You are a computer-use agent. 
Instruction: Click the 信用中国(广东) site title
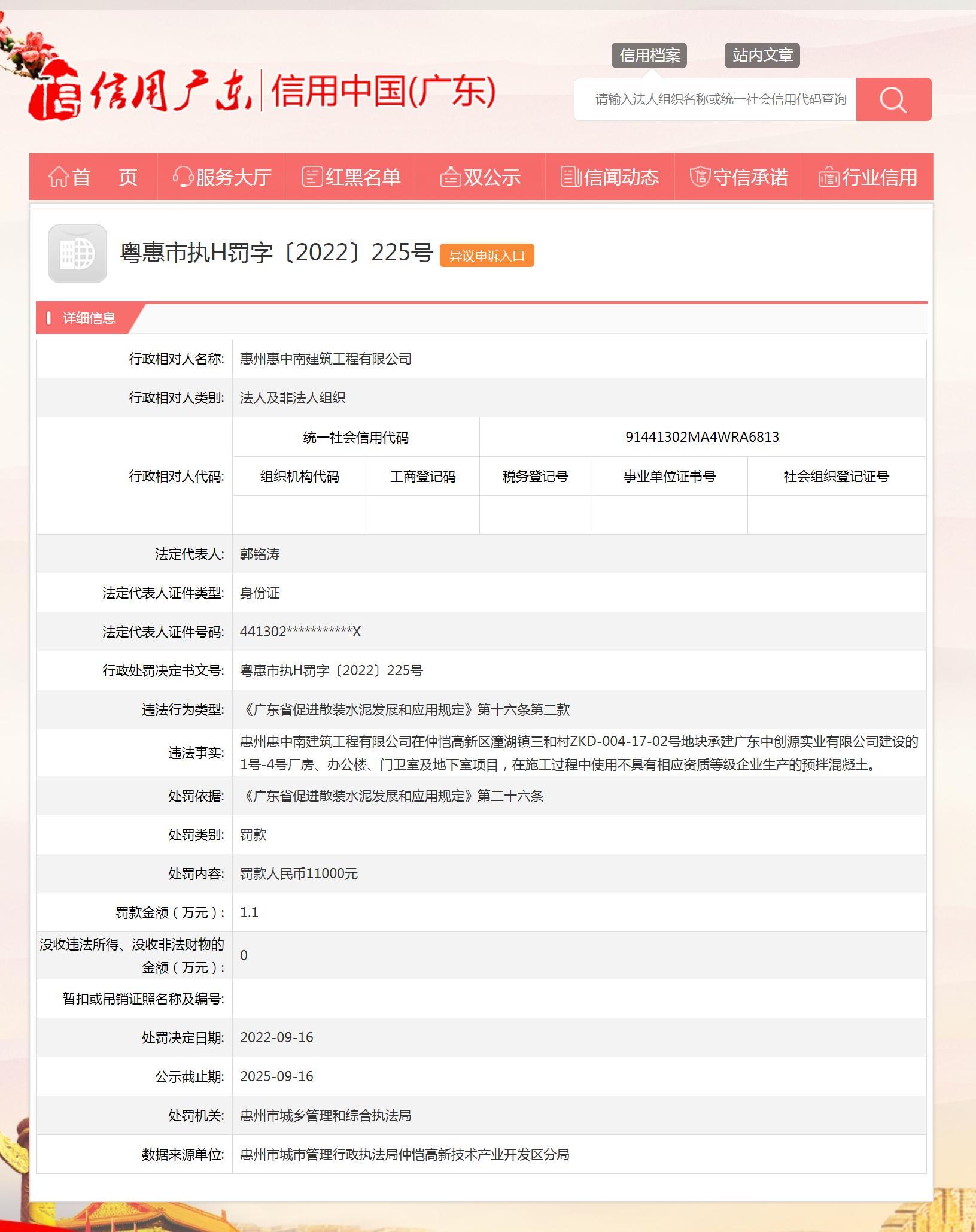click(384, 92)
